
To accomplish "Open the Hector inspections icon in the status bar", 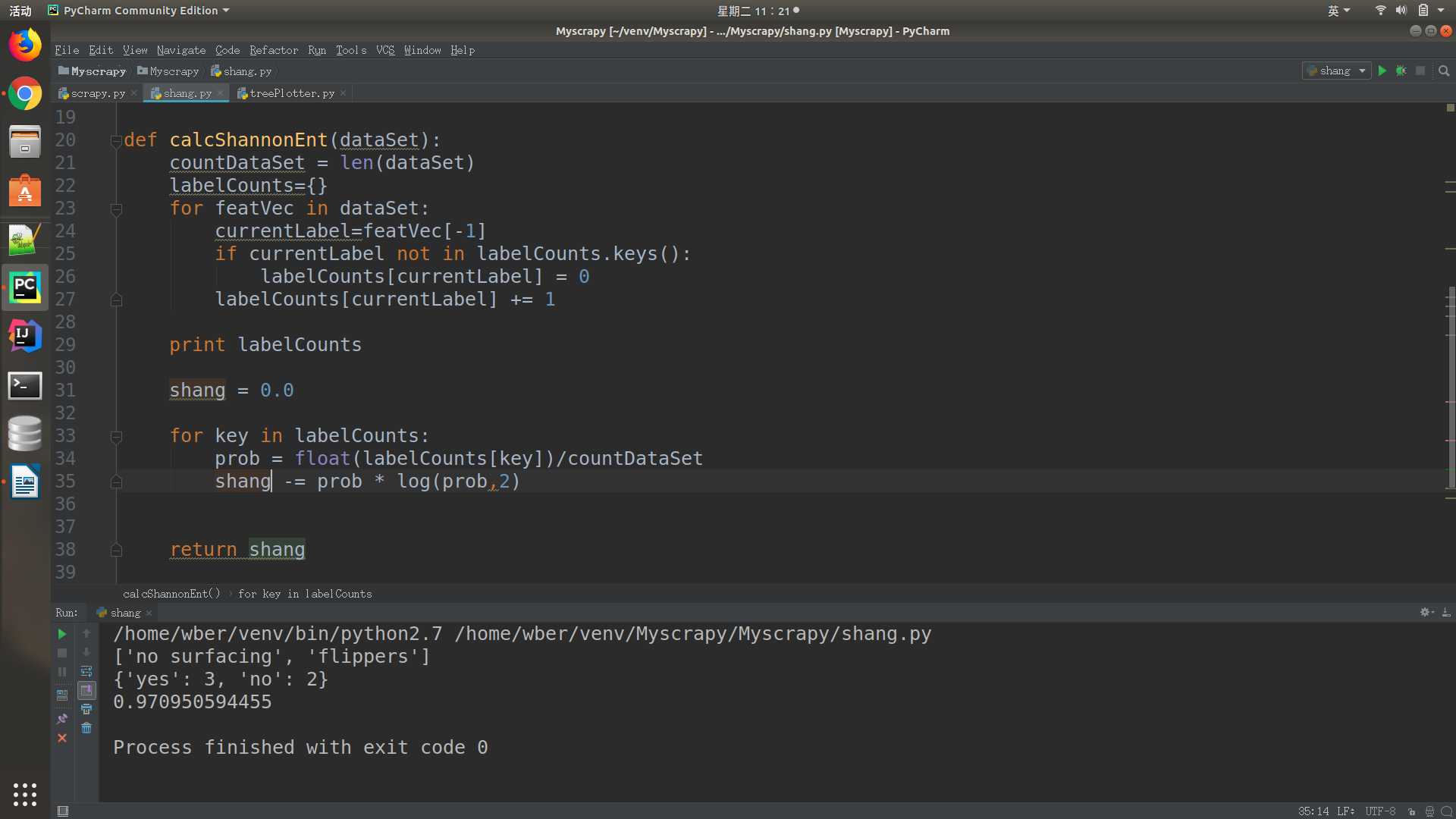I will point(1429,811).
